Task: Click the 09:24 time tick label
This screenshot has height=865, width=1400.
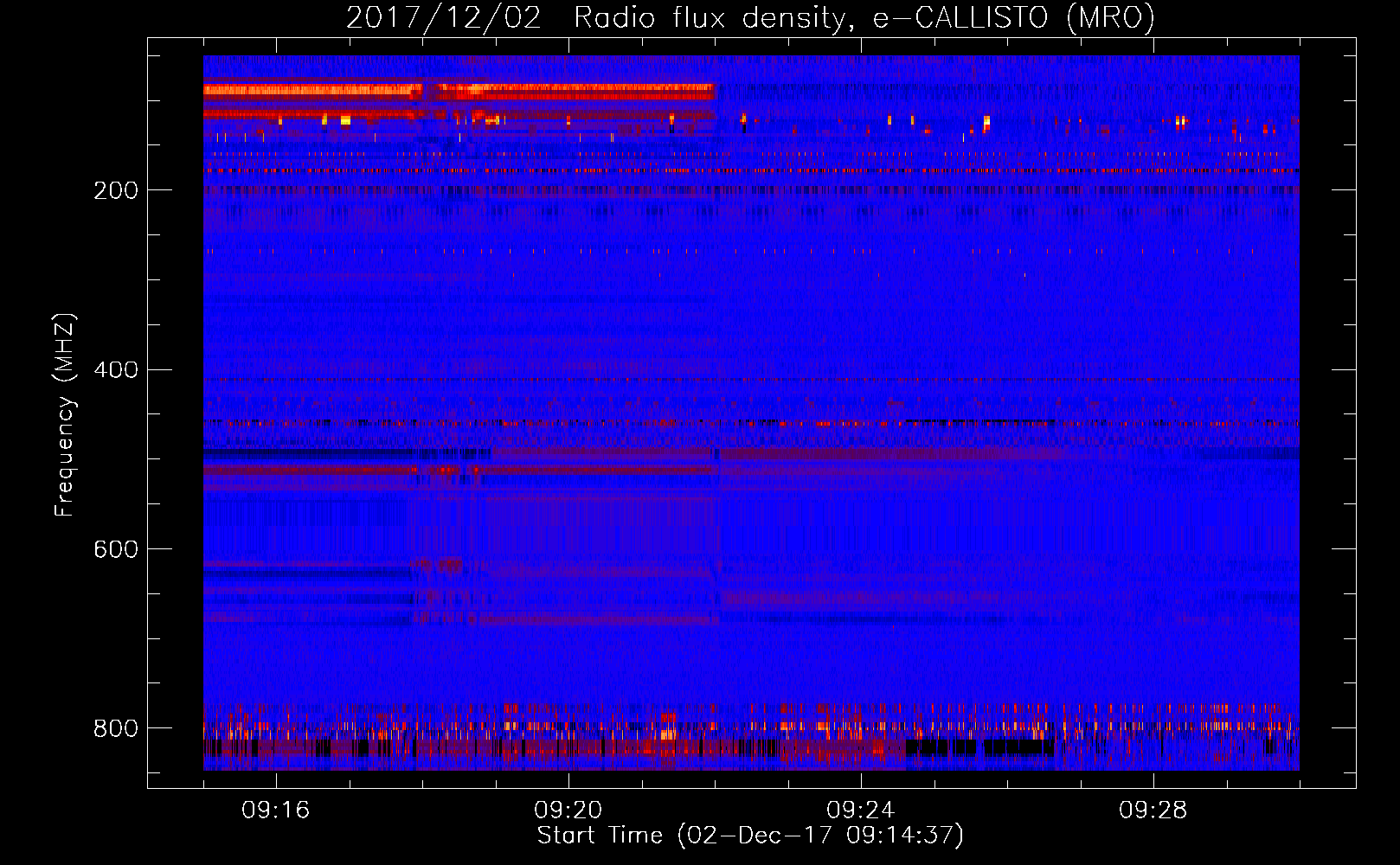Action: pos(861,811)
